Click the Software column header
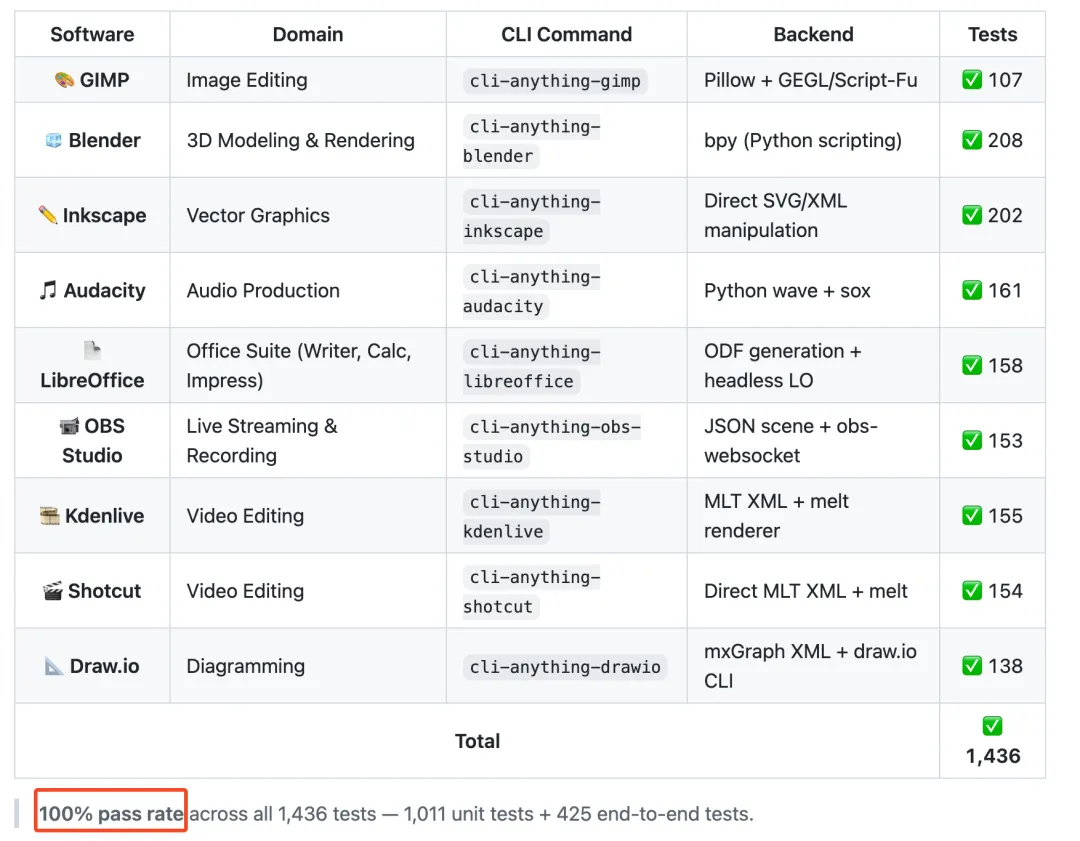The width and height of the screenshot is (1080, 841). [92, 34]
